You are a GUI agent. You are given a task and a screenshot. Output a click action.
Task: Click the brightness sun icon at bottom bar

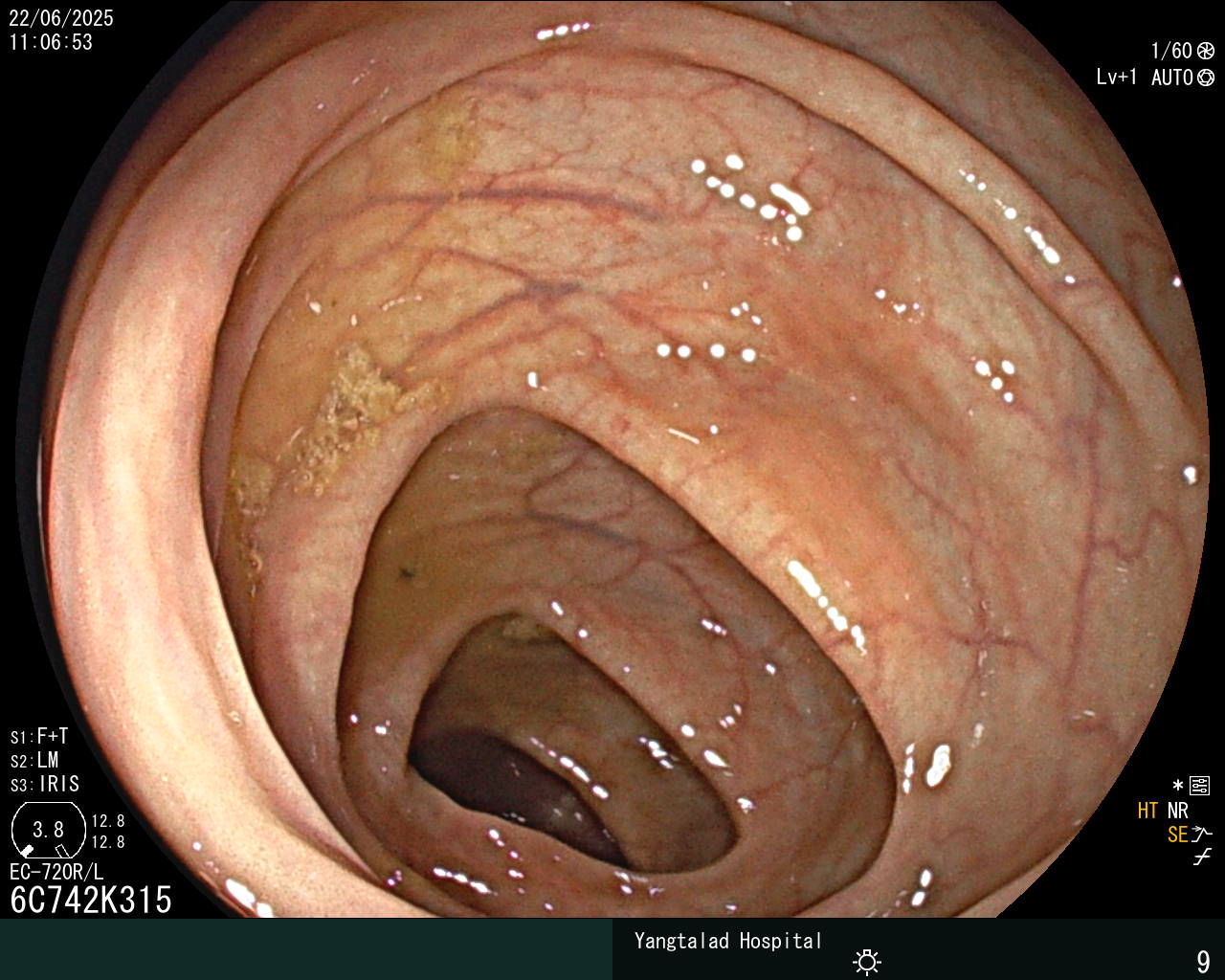[x=867, y=962]
